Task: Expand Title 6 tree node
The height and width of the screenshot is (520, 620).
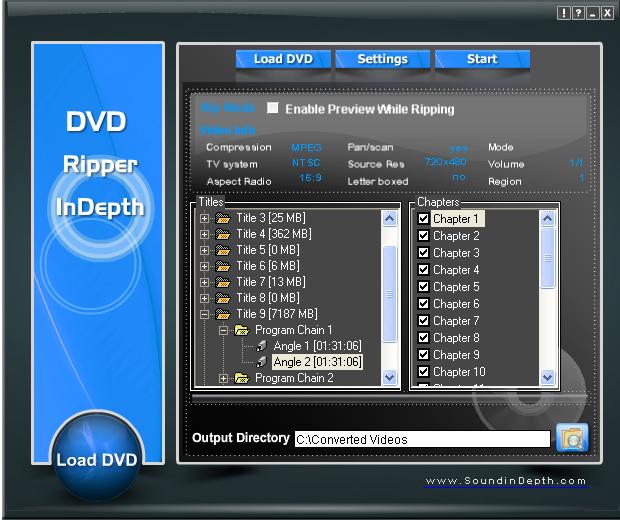Action: (x=204, y=267)
